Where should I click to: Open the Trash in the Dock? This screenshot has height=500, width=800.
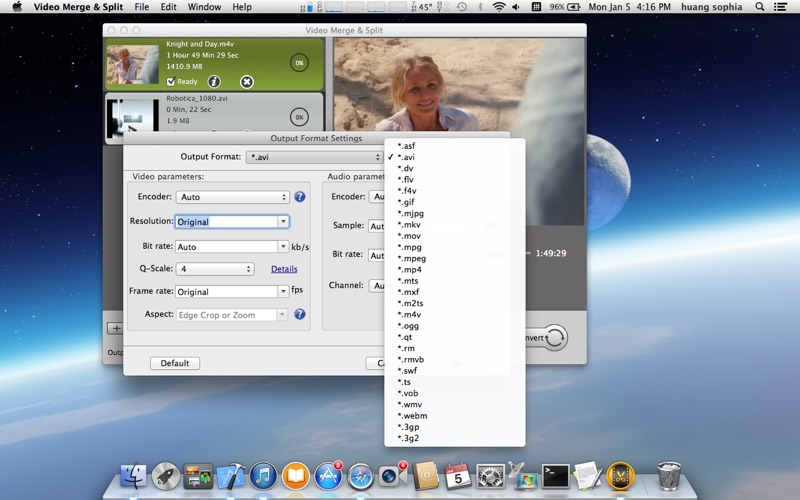[x=668, y=476]
